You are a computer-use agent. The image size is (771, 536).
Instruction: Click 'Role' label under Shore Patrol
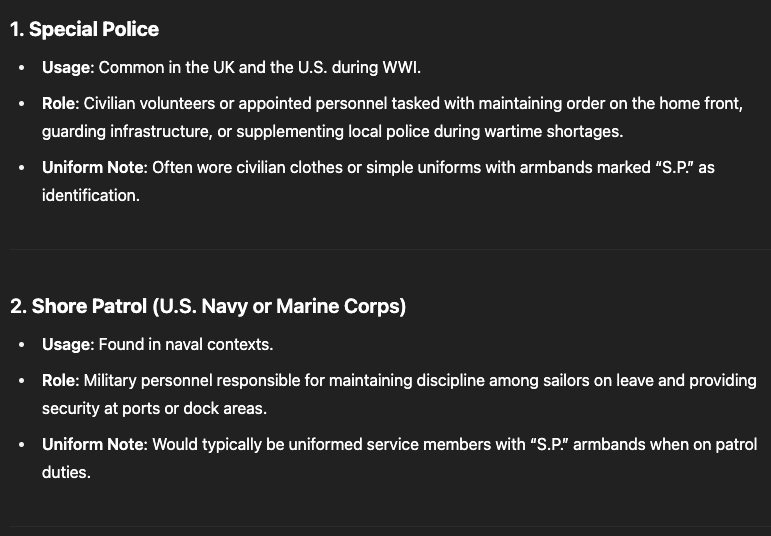coord(60,380)
